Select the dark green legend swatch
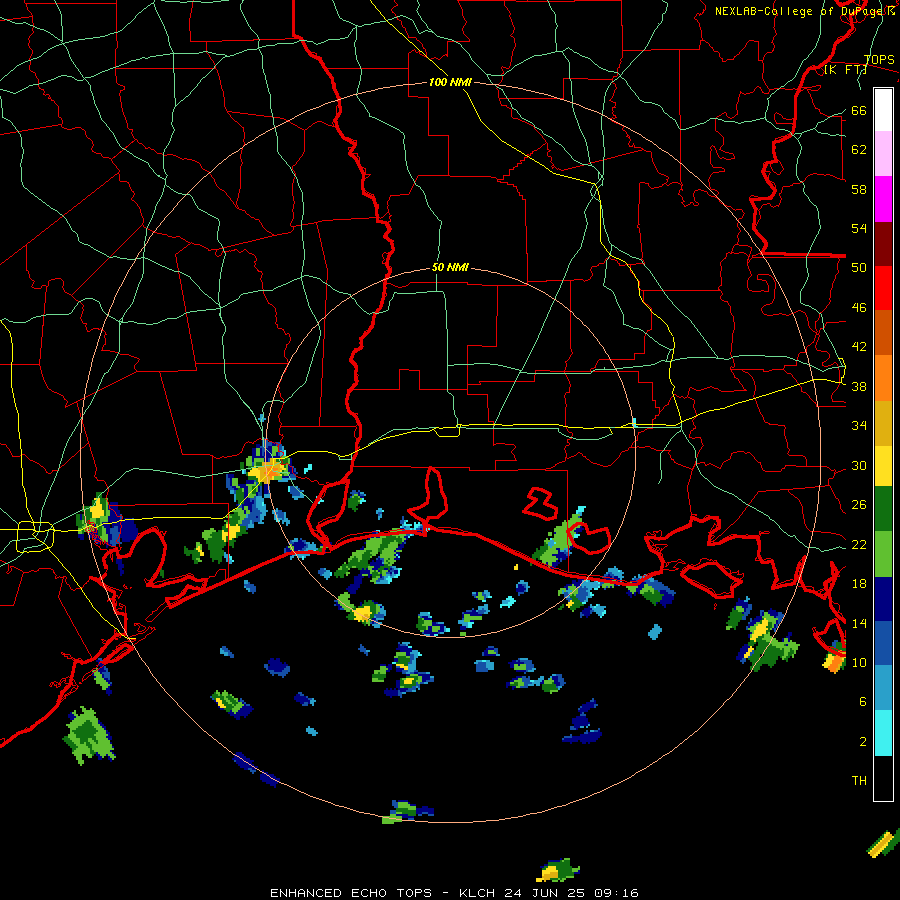900x900 pixels. point(883,509)
